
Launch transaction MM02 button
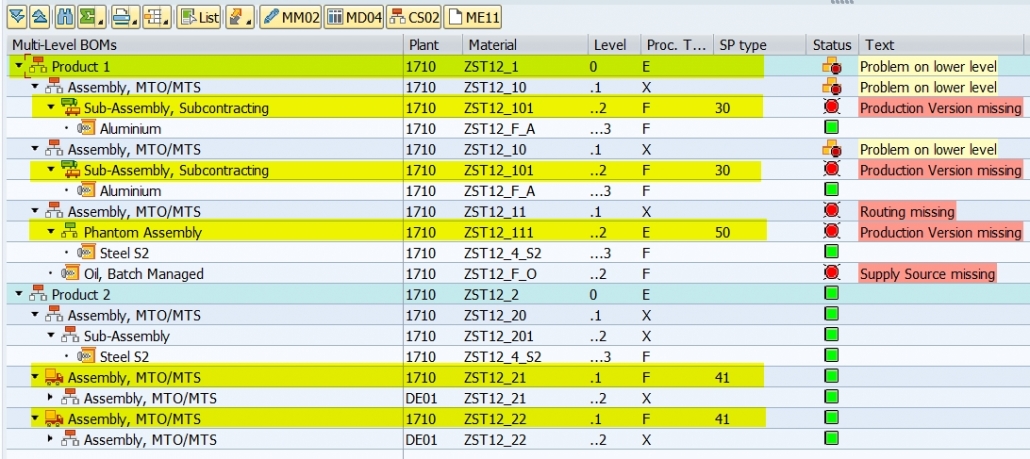click(x=290, y=18)
